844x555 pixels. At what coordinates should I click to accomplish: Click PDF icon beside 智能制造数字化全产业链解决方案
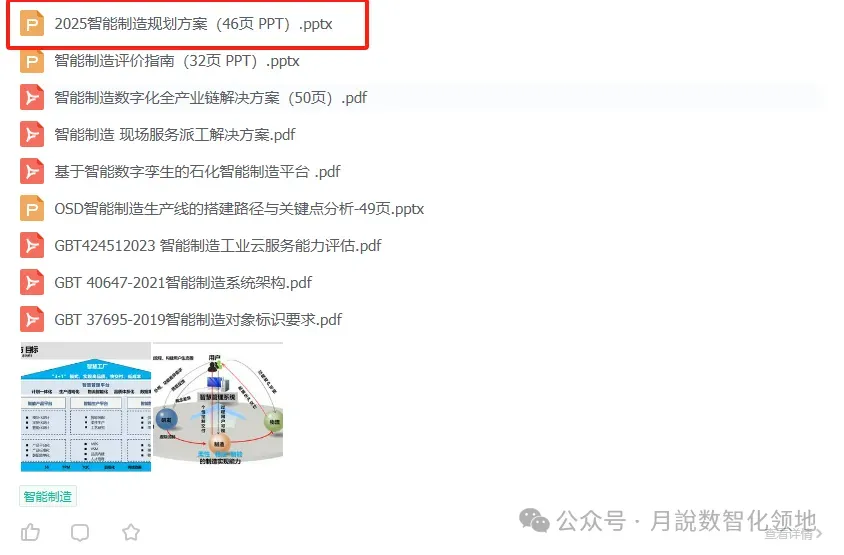(32, 97)
